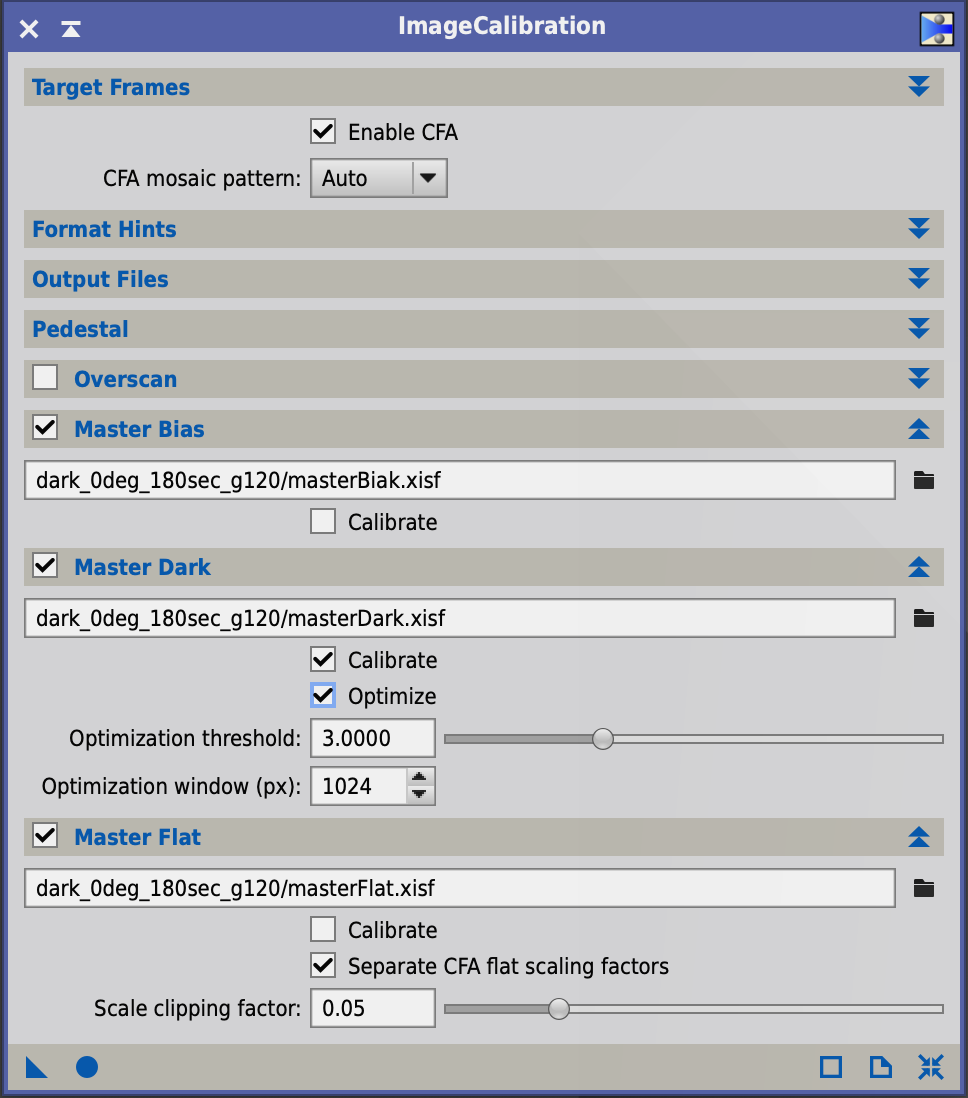Open the CFA mosaic pattern dropdown
This screenshot has width=968, height=1098.
coord(379,178)
